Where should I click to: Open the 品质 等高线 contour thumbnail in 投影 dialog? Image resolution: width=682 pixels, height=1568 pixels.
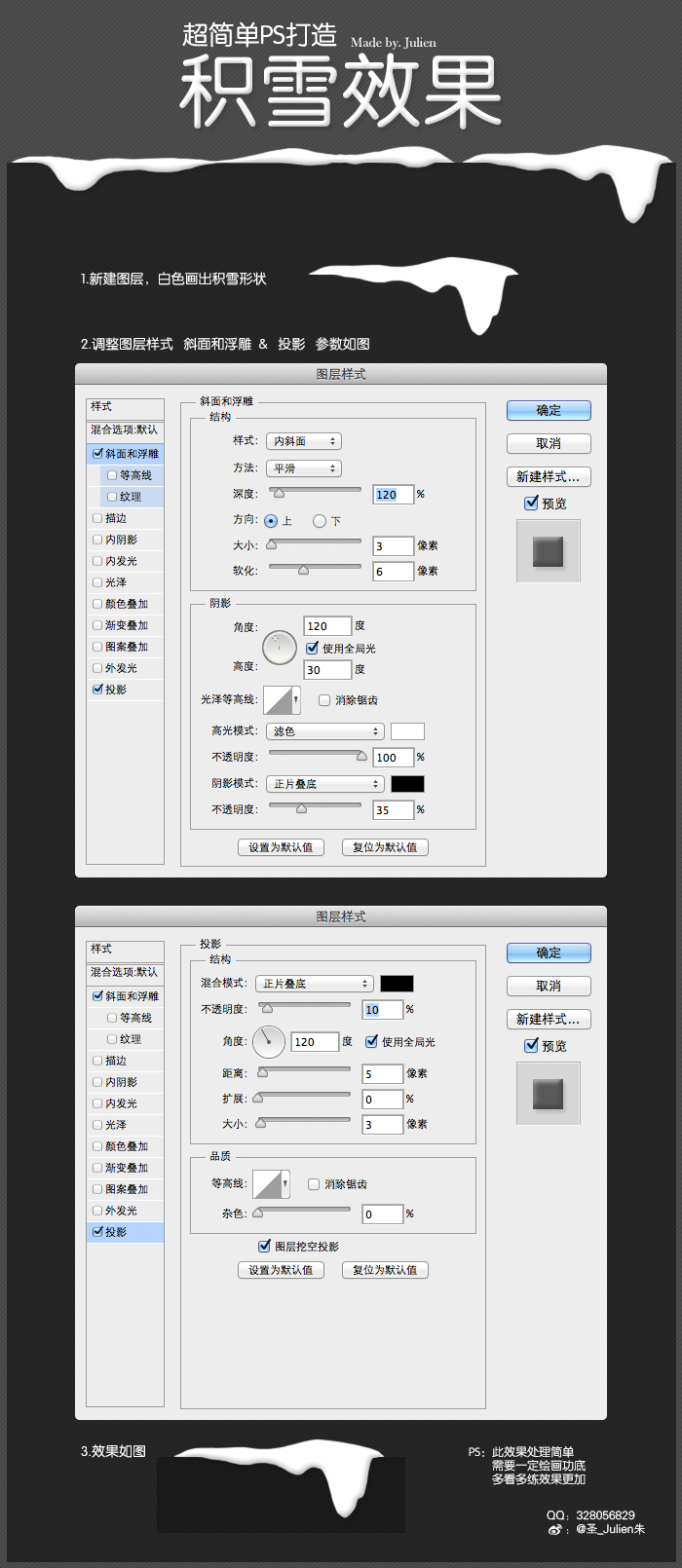point(267,1184)
